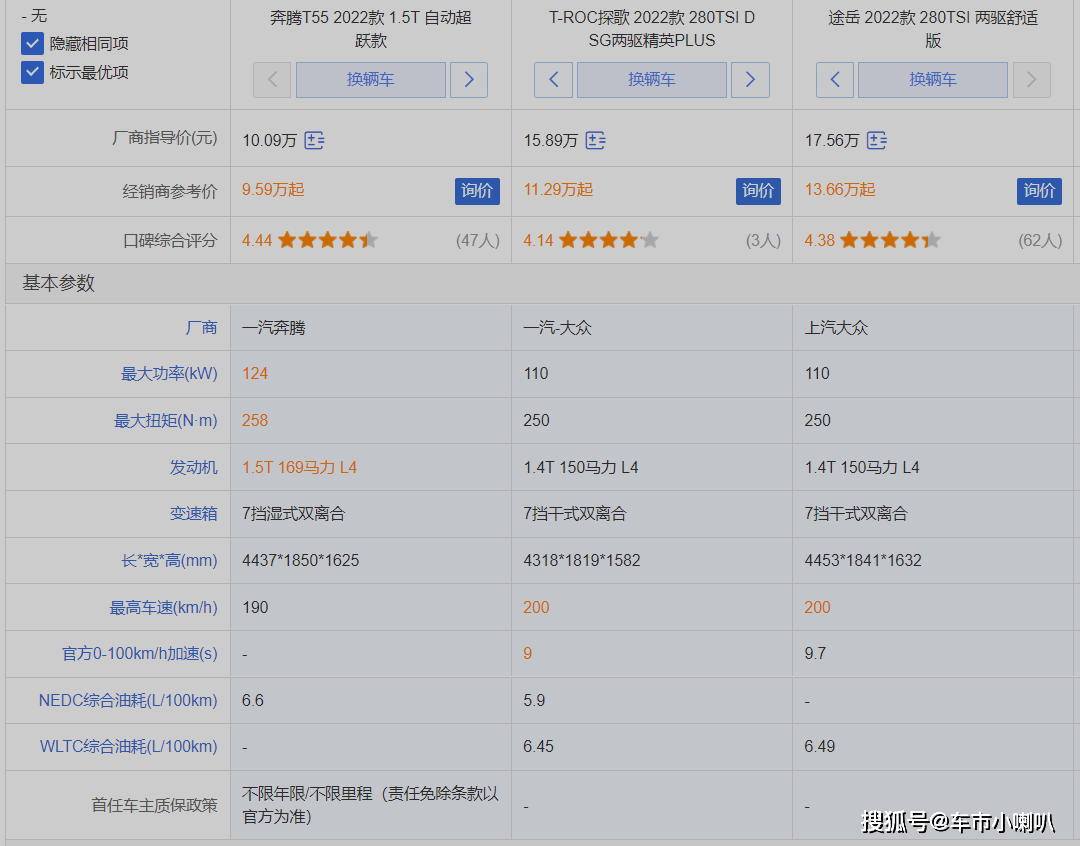
Task: Request quote for 11.29万起 price
Action: [x=758, y=191]
